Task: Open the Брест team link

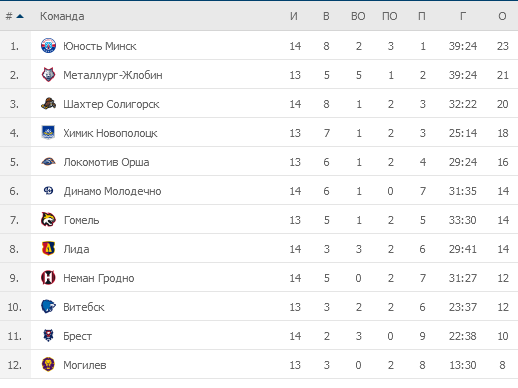Action: [77, 336]
